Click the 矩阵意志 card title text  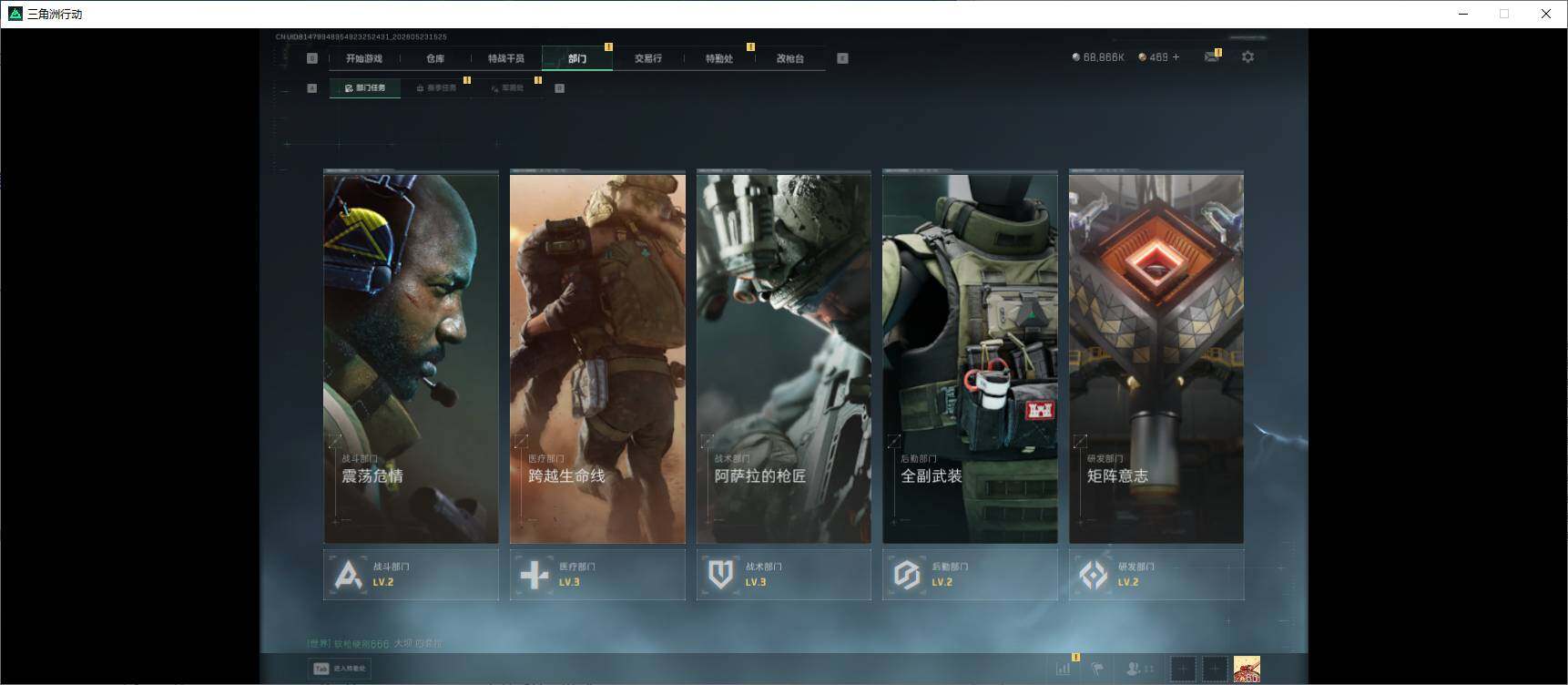pyautogui.click(x=1117, y=475)
